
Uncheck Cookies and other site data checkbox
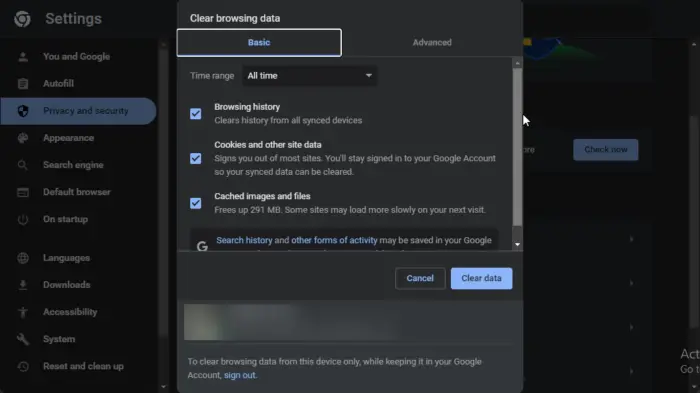click(196, 159)
